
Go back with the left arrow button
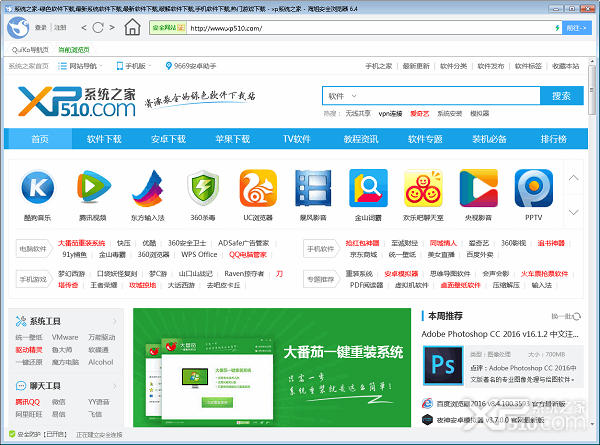click(84, 28)
